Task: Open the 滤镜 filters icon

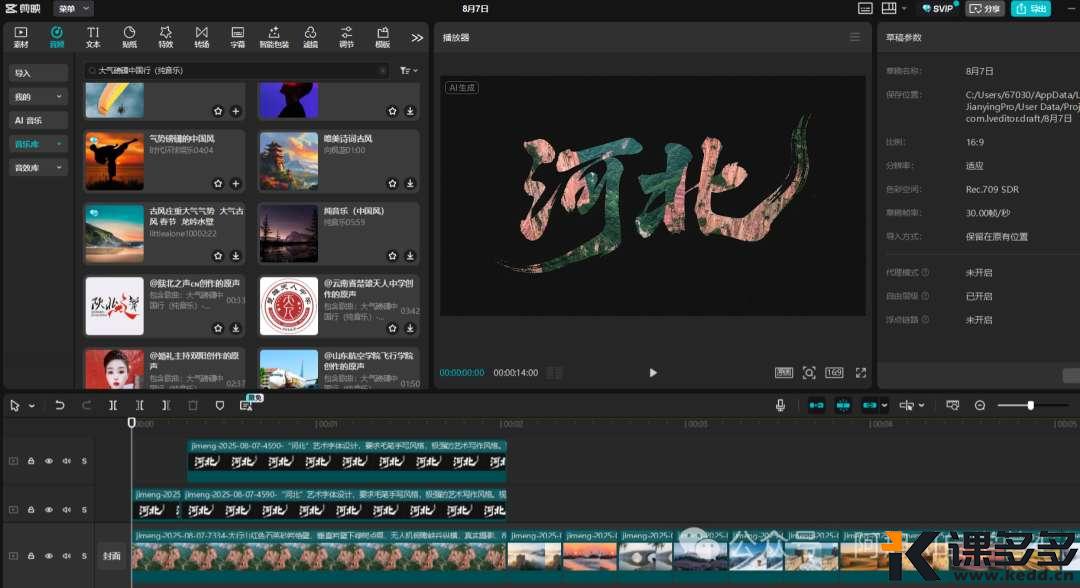Action: pyautogui.click(x=311, y=37)
